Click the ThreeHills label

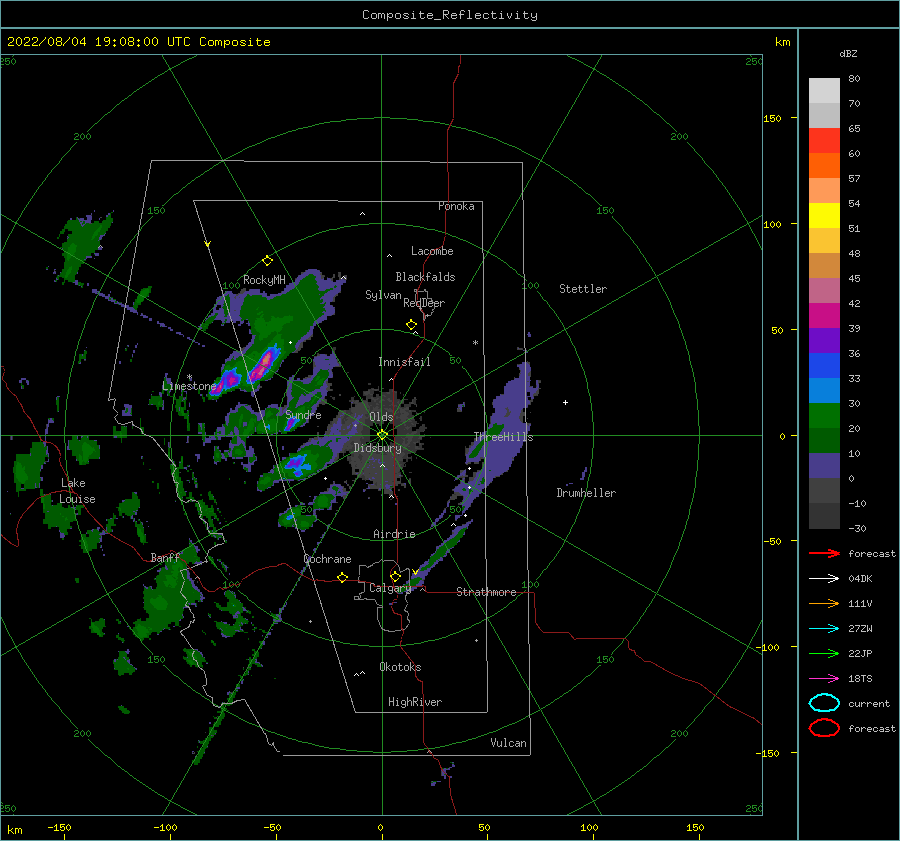pyautogui.click(x=503, y=437)
